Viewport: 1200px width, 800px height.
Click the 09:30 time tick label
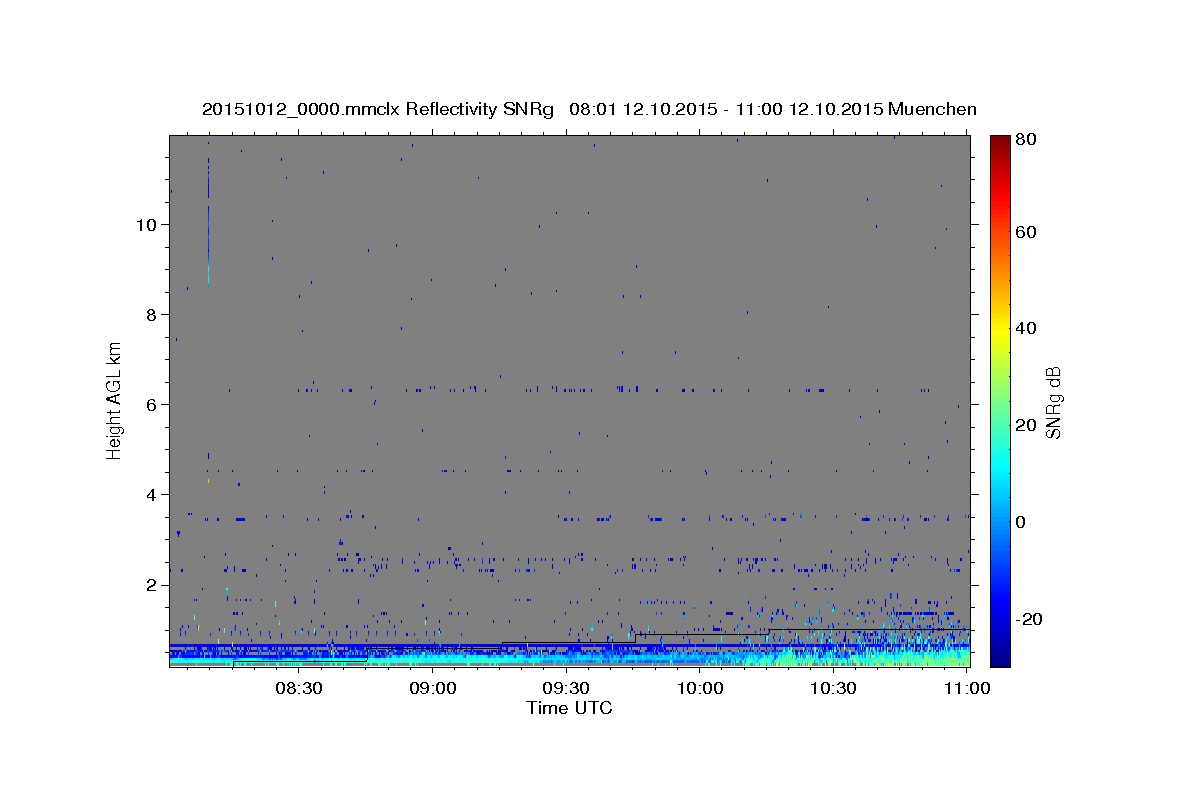pos(566,688)
